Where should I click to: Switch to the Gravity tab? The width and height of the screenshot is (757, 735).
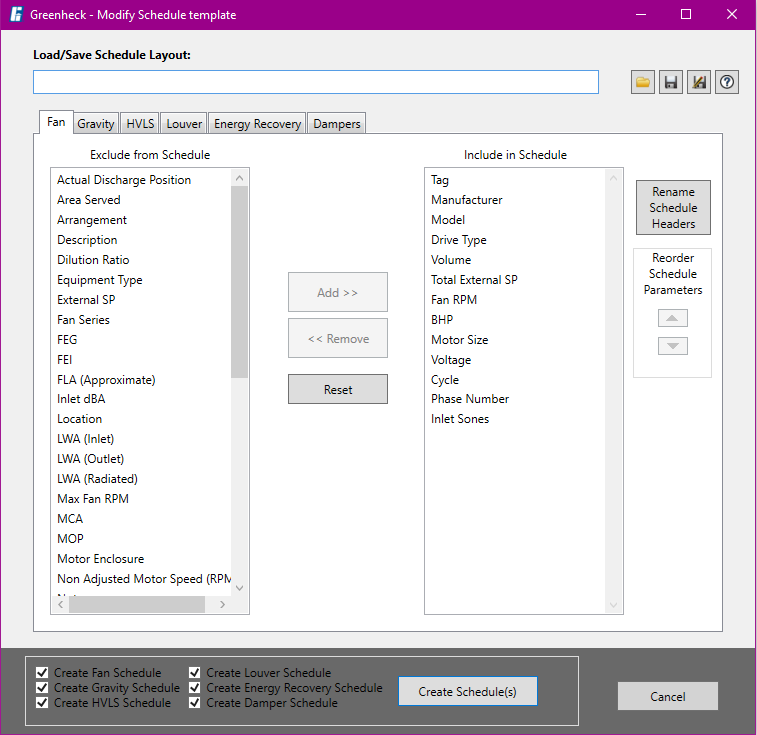click(96, 124)
